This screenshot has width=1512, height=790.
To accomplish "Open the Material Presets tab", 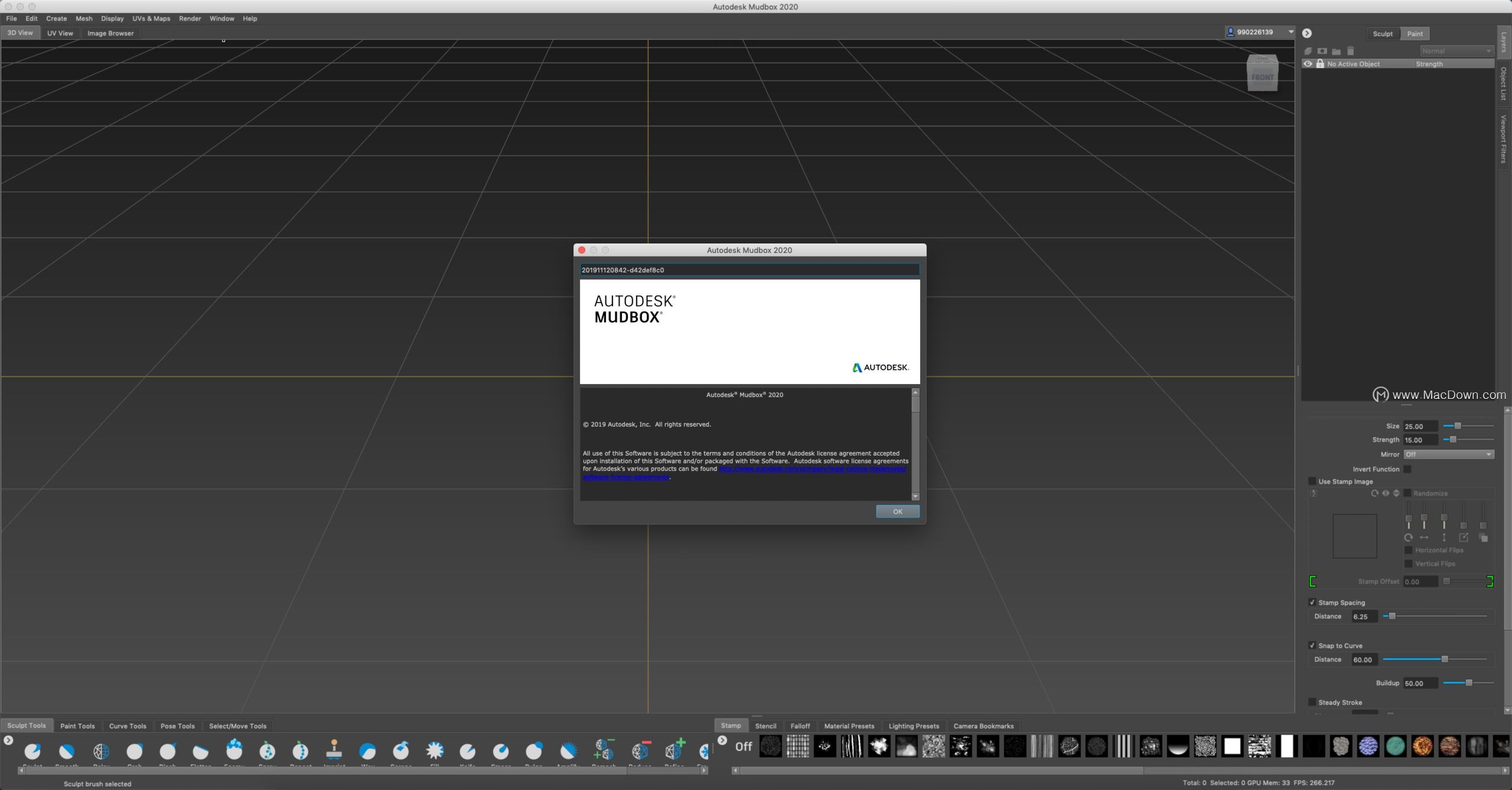I will pos(849,726).
